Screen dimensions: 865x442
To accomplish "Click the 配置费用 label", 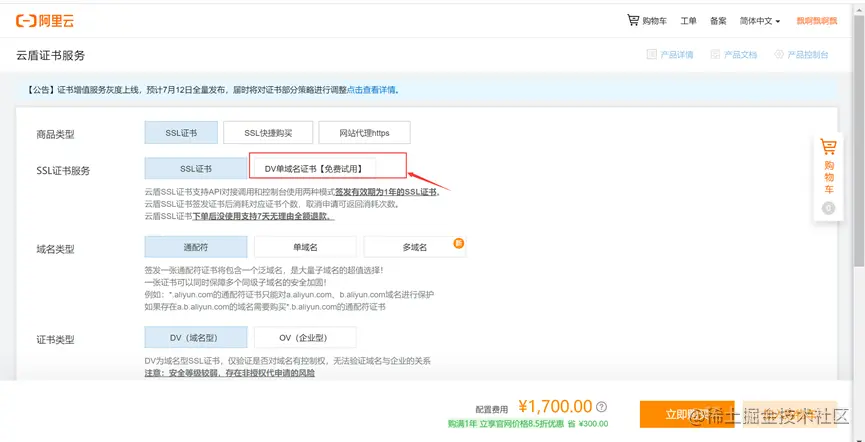I will click(492, 410).
